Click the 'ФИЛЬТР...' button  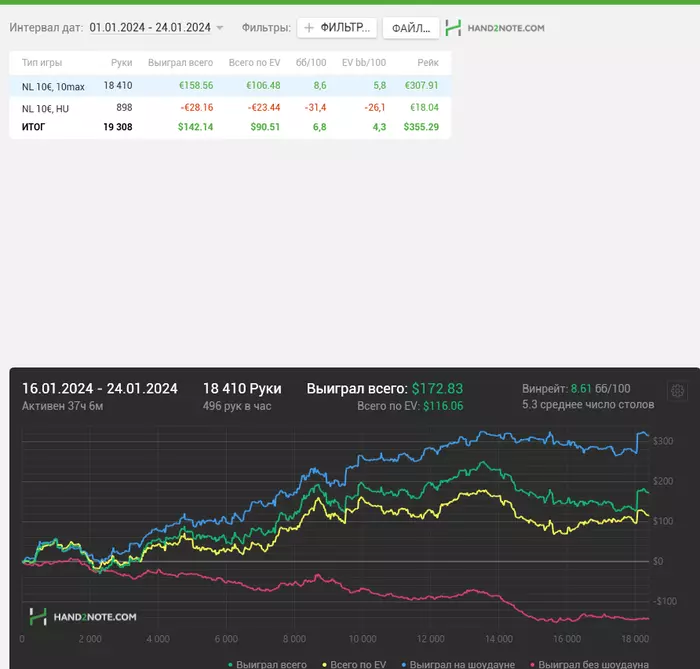tap(337, 28)
